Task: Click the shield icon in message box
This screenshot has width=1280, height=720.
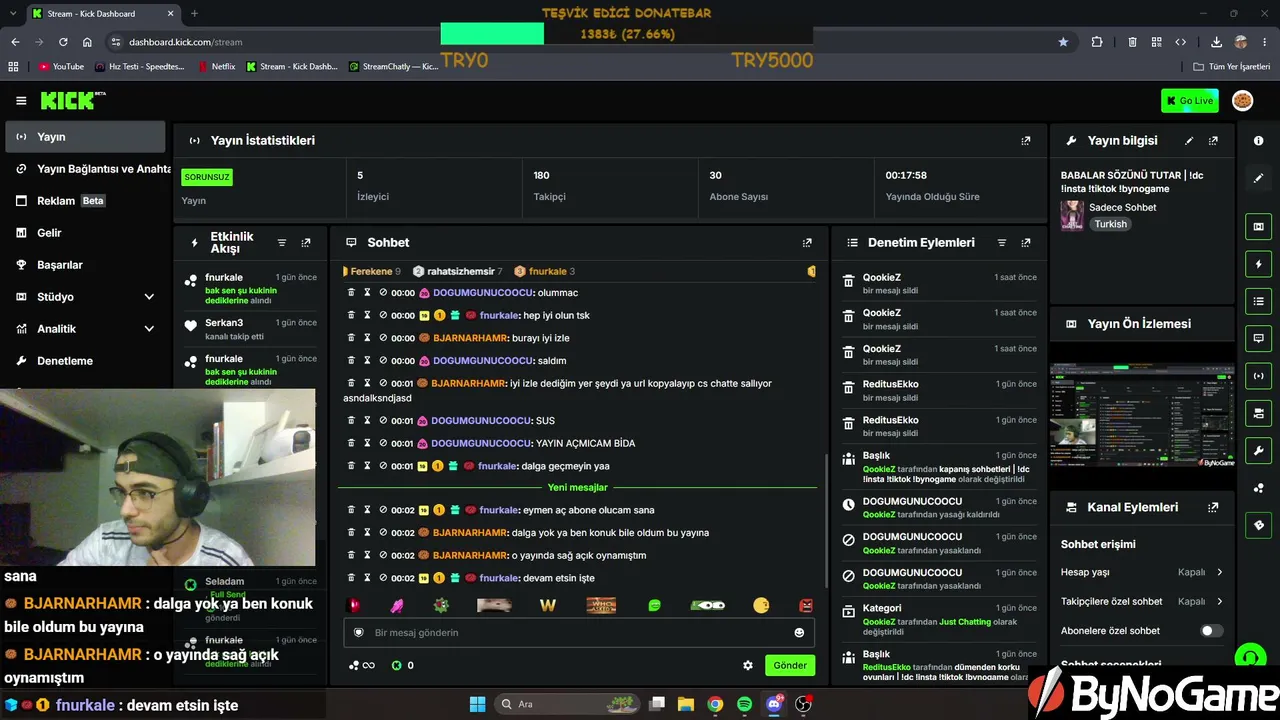Action: (359, 633)
